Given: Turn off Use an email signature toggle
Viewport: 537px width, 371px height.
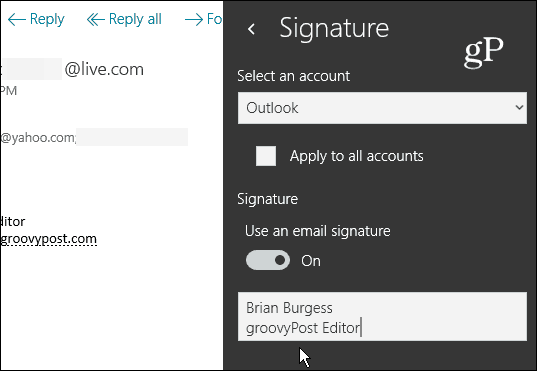Looking at the screenshot, I should [268, 260].
